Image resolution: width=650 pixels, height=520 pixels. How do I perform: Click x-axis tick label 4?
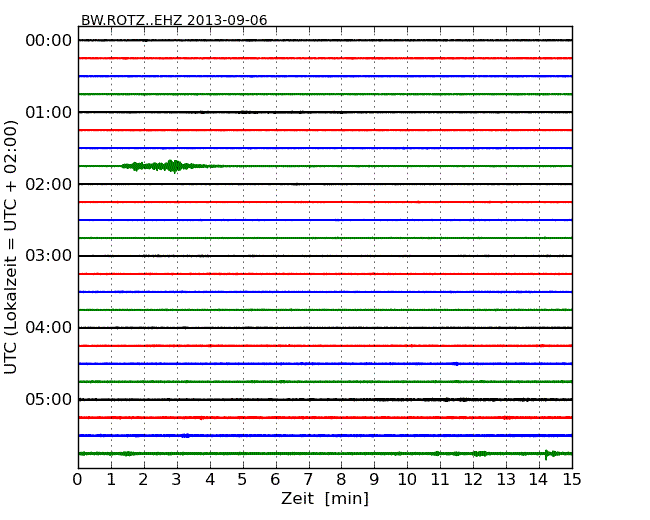coord(209,480)
